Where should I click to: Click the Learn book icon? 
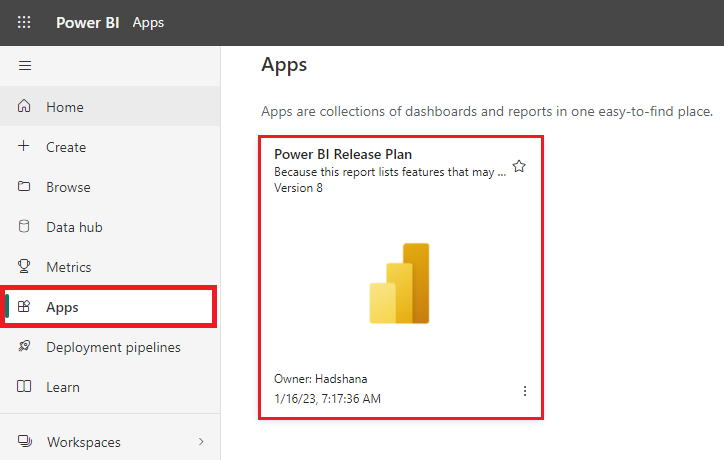coord(24,387)
